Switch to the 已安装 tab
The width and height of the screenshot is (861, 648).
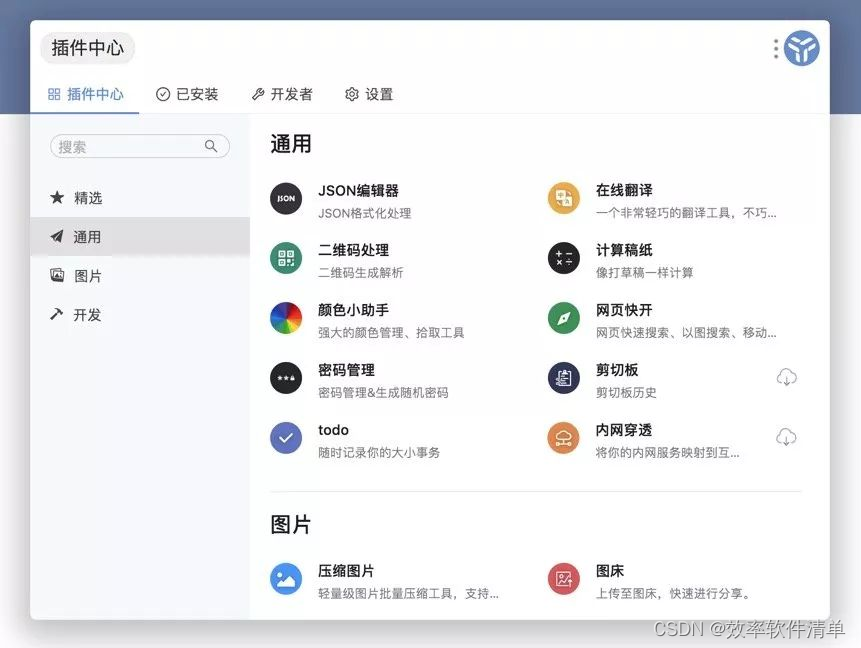pyautogui.click(x=187, y=94)
